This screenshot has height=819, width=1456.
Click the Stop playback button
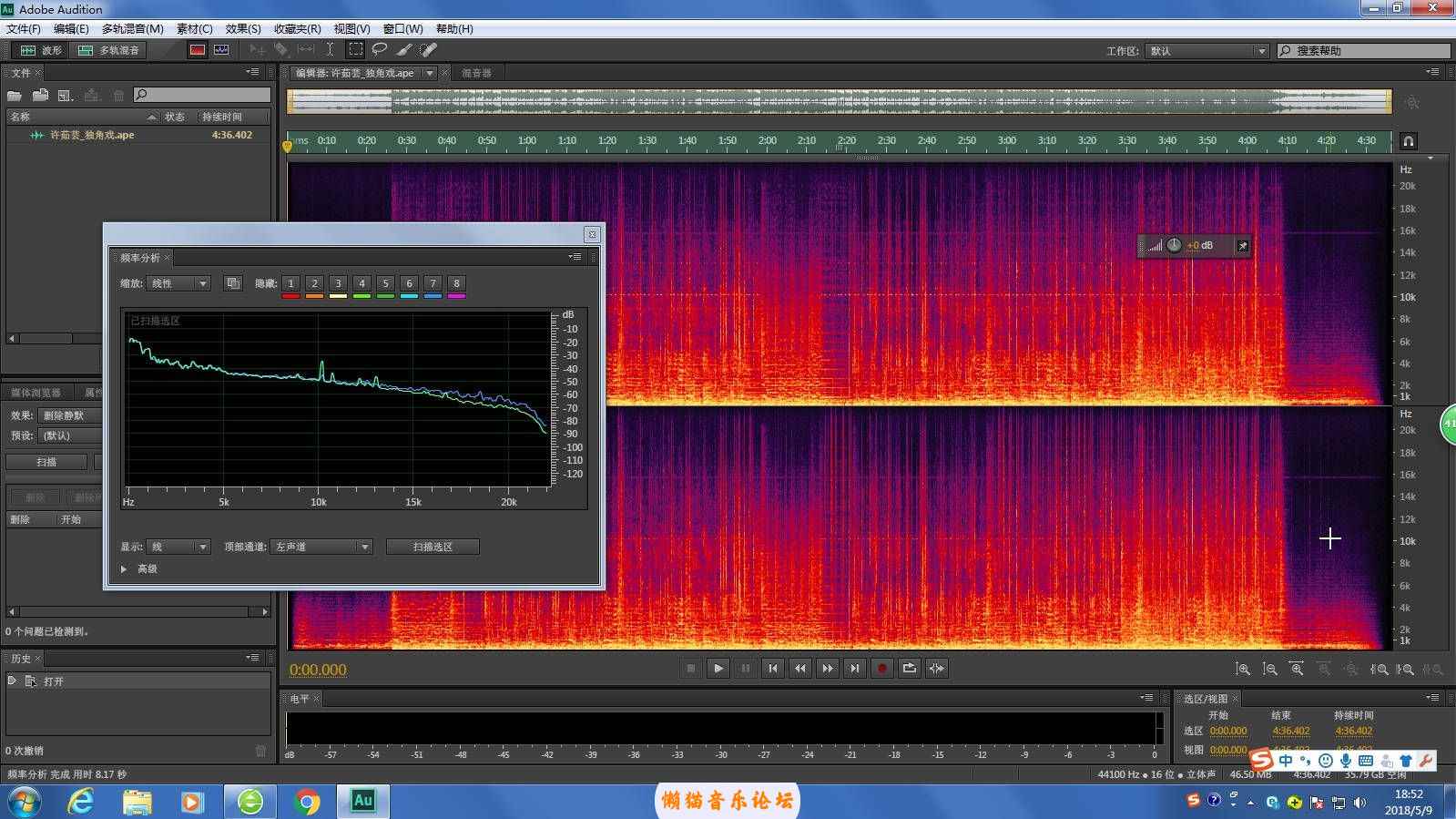[691, 669]
